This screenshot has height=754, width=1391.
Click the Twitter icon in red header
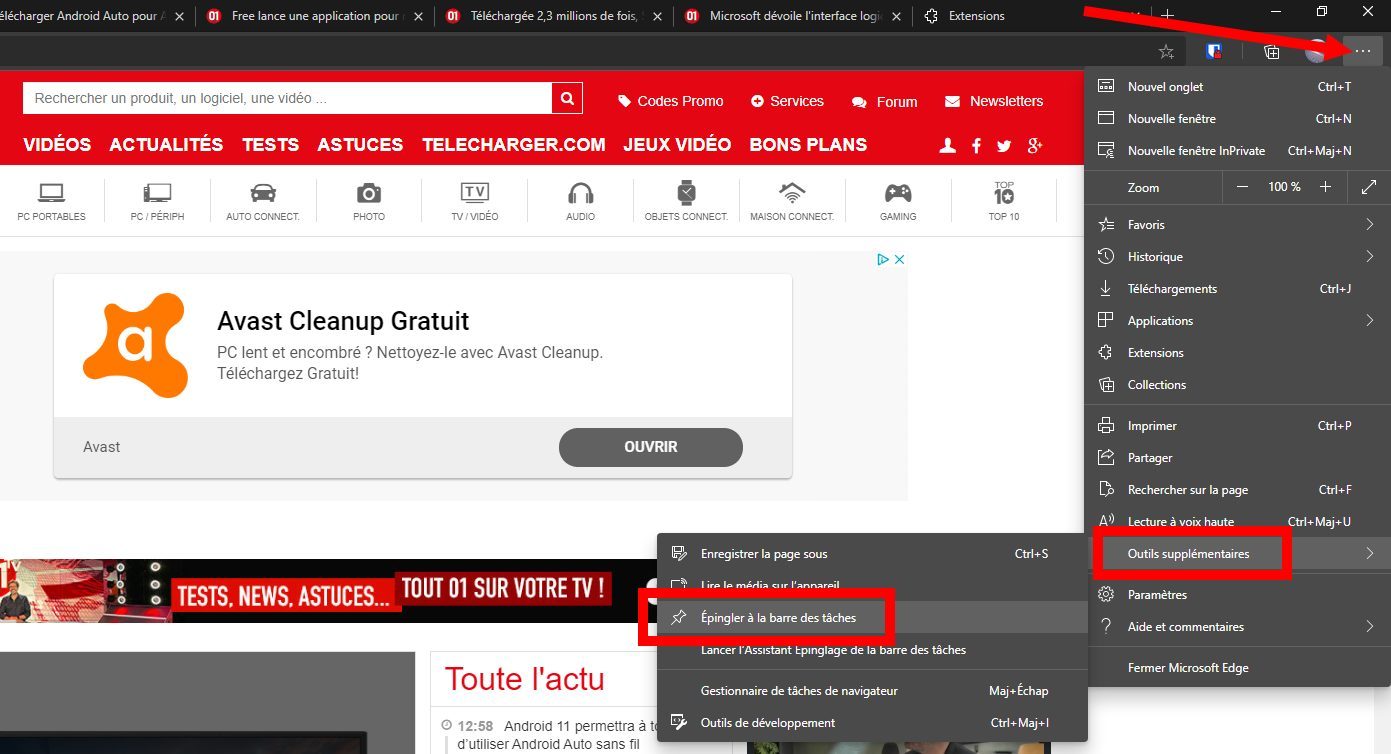[1004, 146]
